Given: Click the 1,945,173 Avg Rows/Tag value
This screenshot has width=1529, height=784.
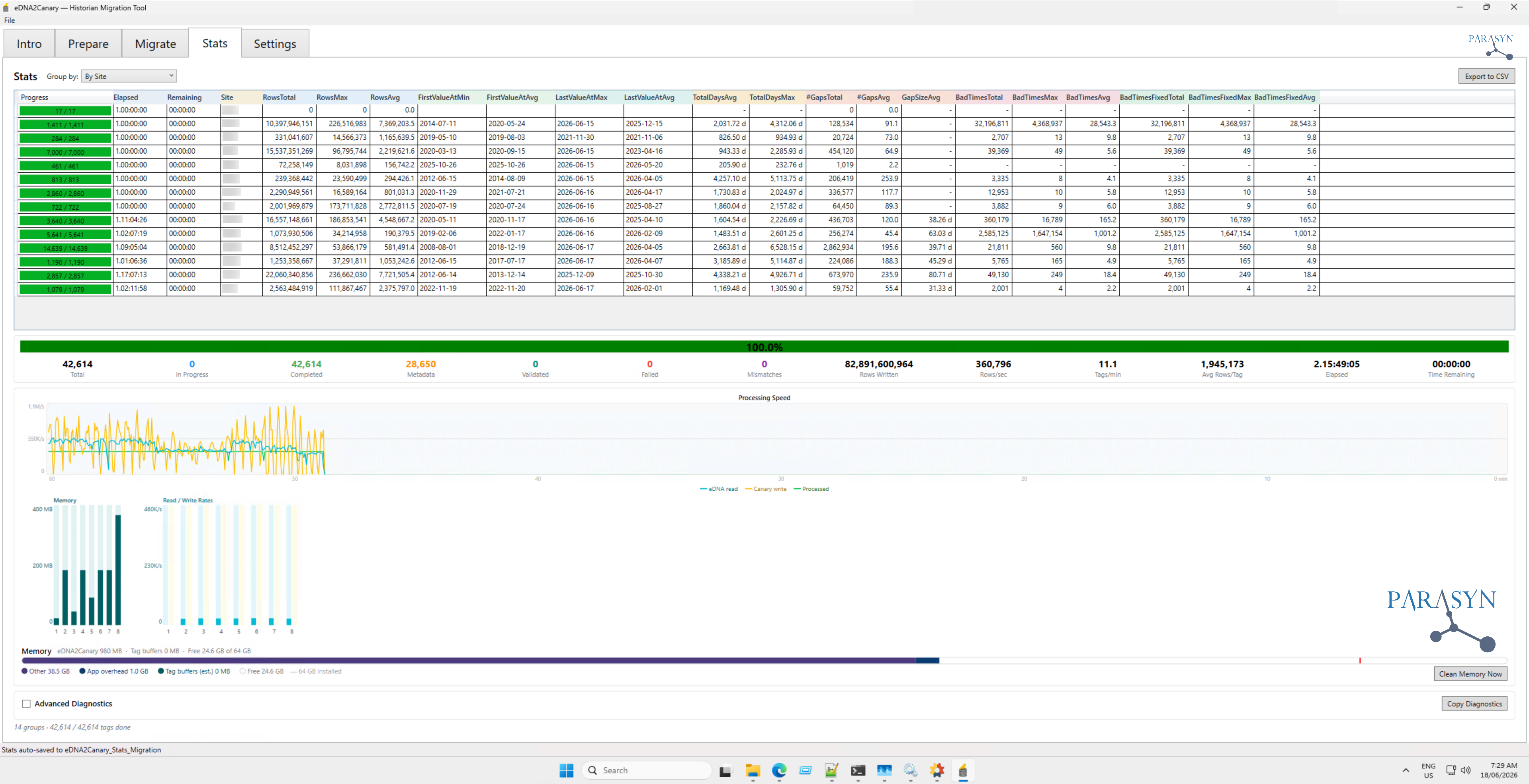Looking at the screenshot, I should (x=1222, y=363).
